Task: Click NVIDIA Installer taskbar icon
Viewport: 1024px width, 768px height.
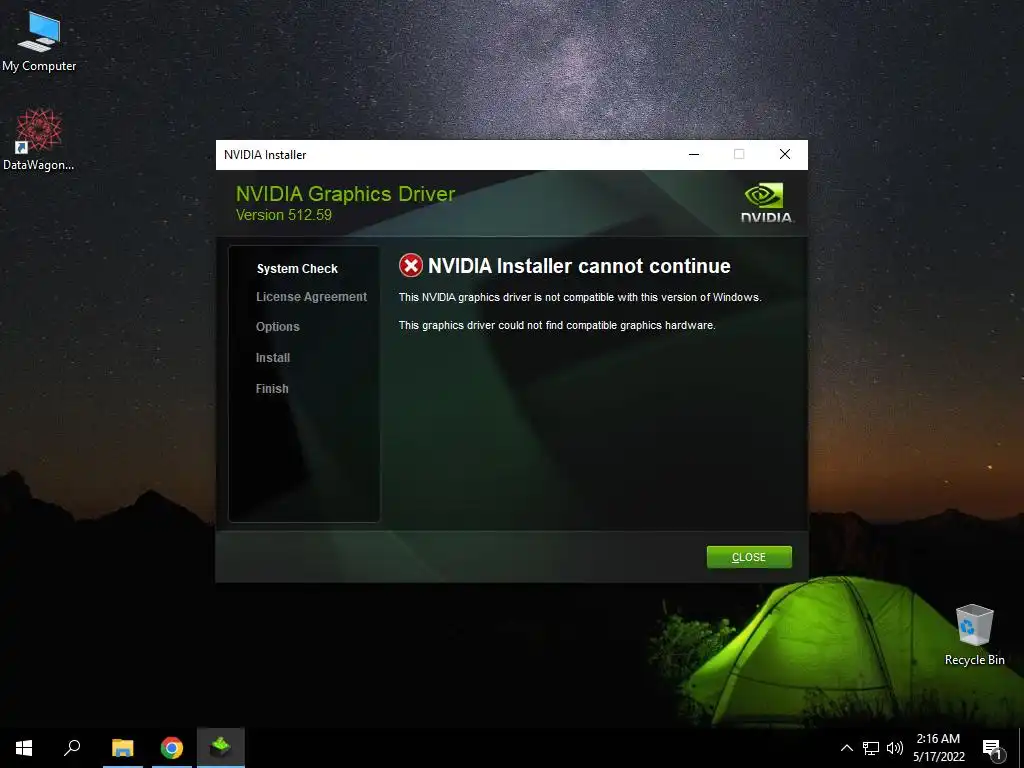Action: (221, 748)
